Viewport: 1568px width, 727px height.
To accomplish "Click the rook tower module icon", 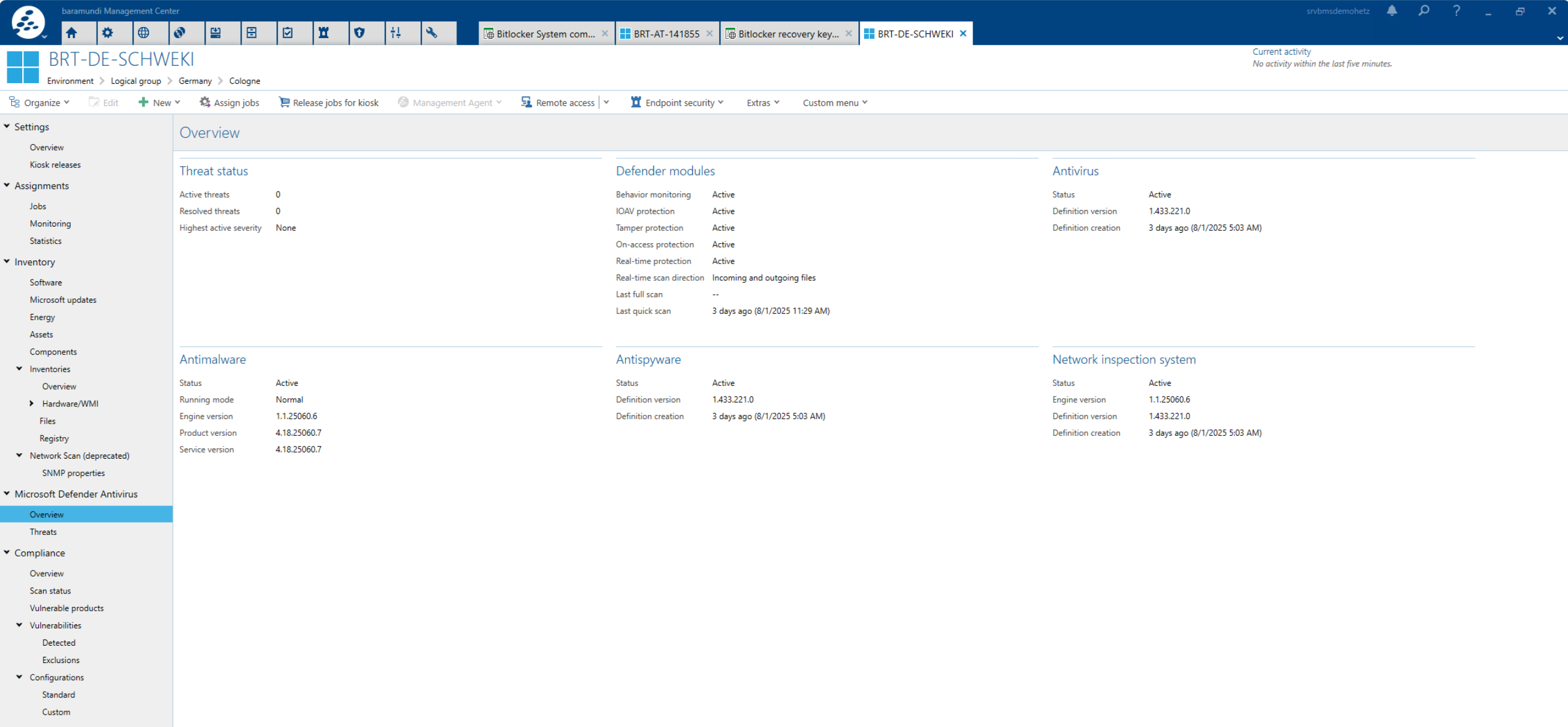I will pyautogui.click(x=323, y=33).
